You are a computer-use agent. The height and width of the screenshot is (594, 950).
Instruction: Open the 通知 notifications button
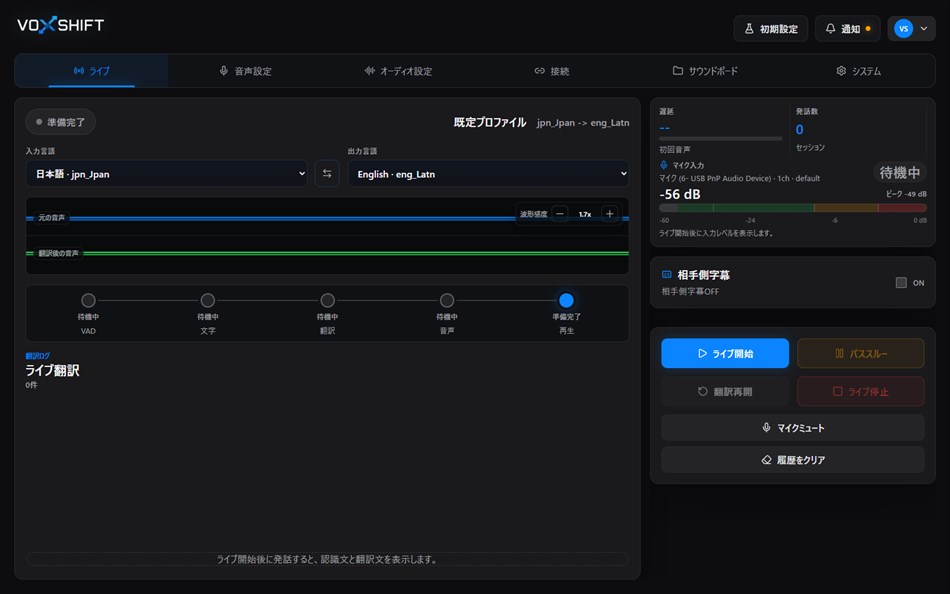pyautogui.click(x=847, y=28)
